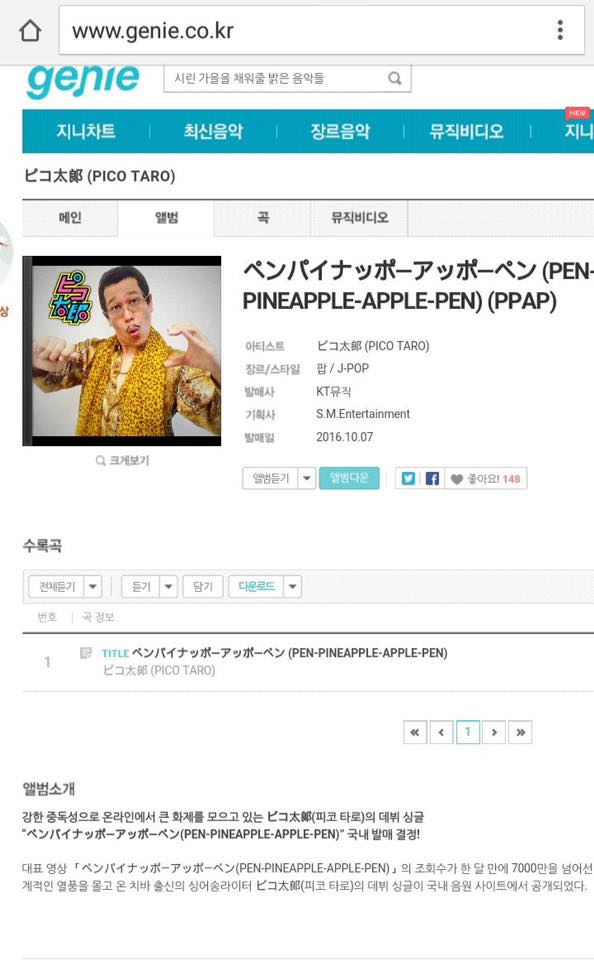Open the 지니차트 menu
Viewport: 594px width, 960px height.
coord(86,131)
